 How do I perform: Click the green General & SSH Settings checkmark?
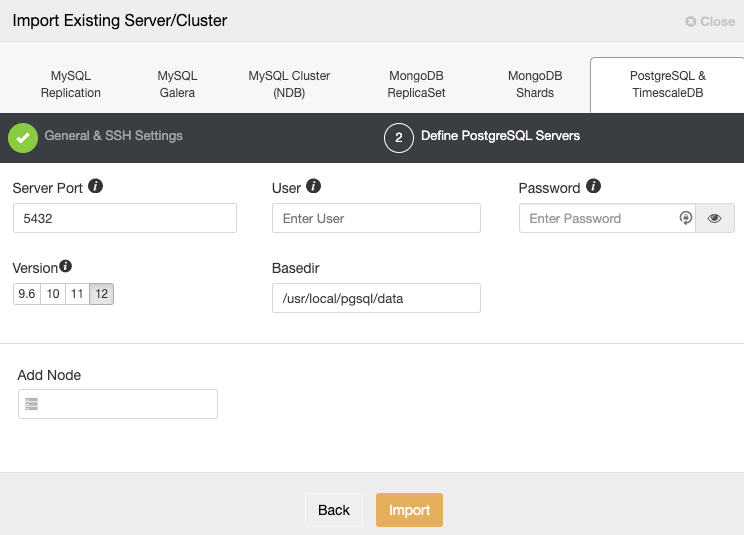[x=23, y=138]
